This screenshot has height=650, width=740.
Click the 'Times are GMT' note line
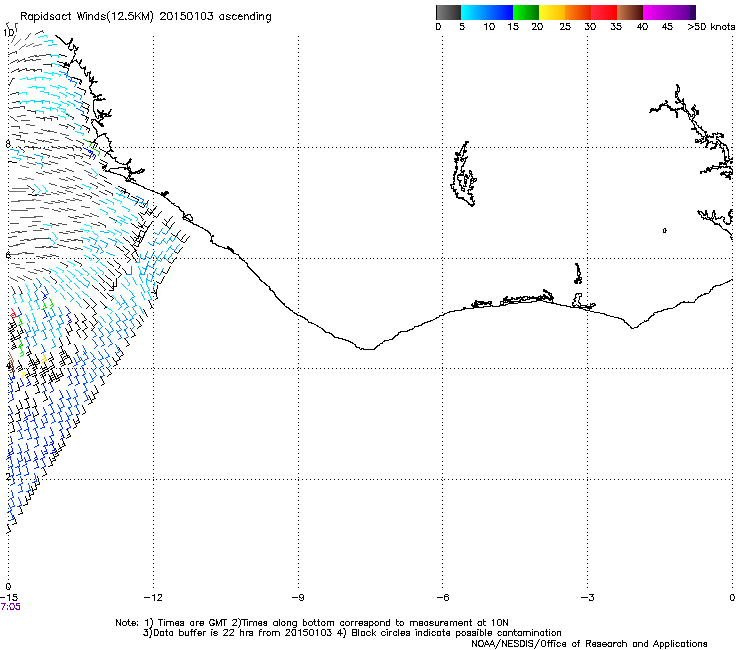(x=312, y=623)
